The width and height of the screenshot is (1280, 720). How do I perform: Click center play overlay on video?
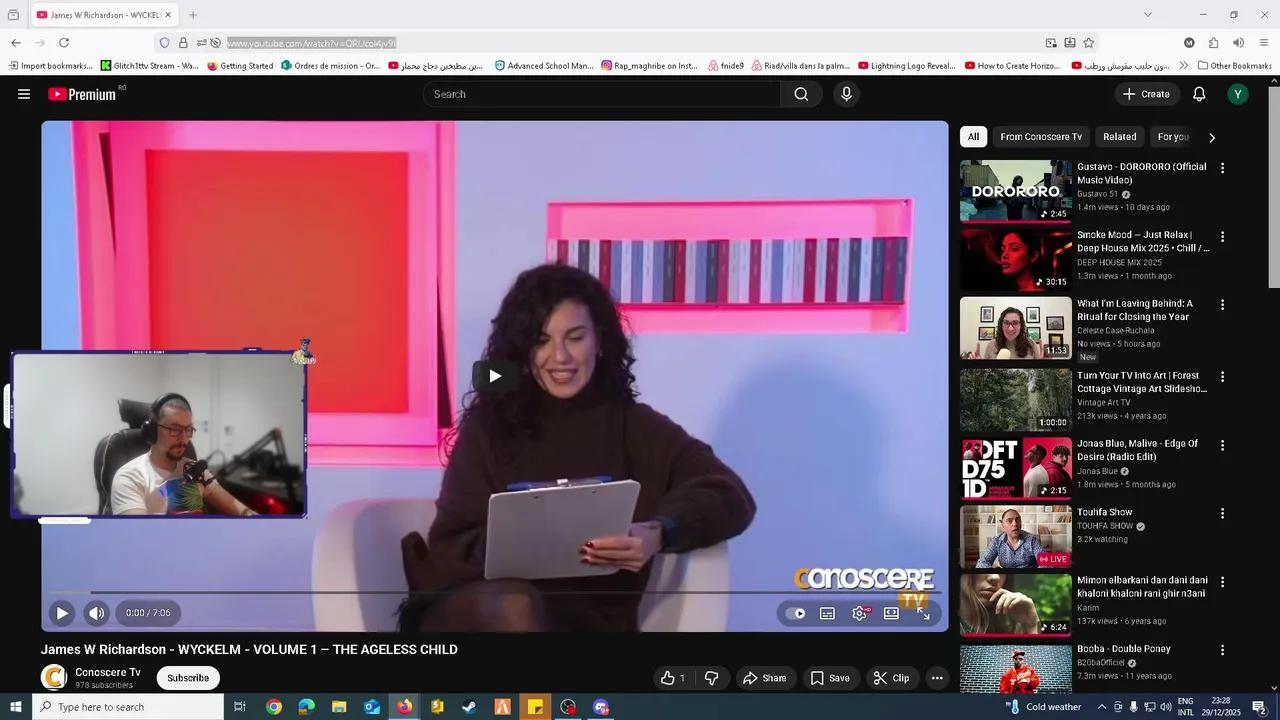click(x=494, y=376)
